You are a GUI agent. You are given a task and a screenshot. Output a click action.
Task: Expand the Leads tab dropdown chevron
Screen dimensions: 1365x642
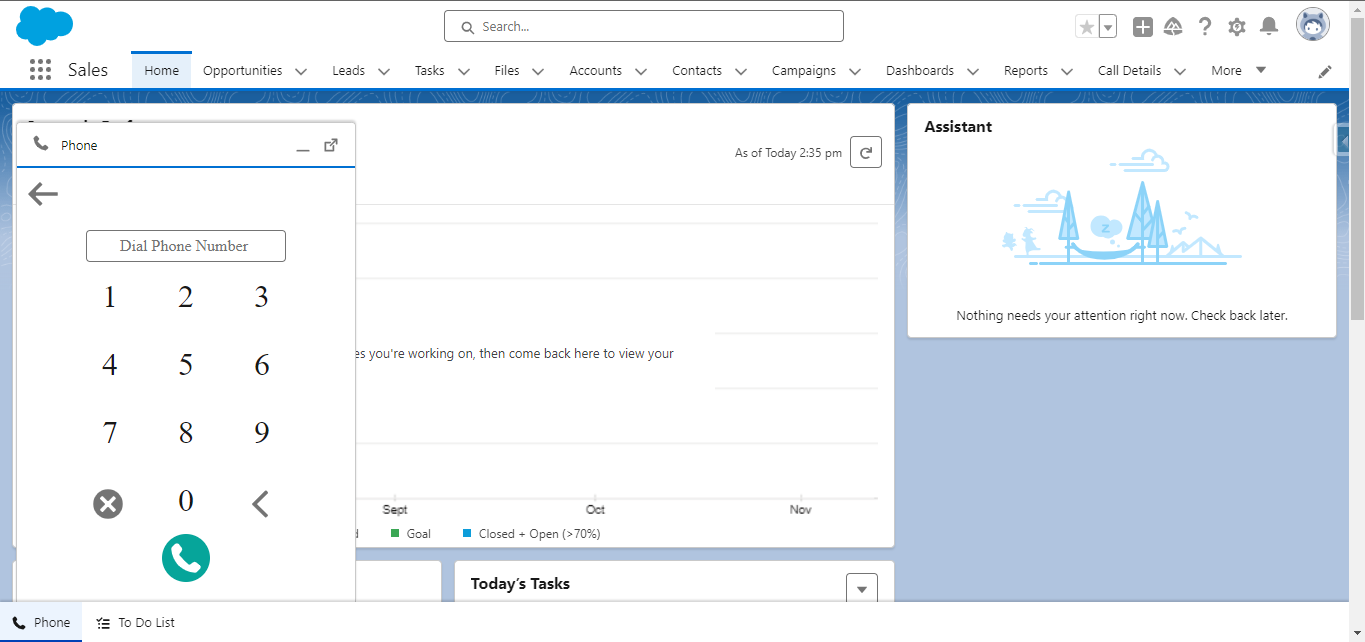[x=385, y=71]
